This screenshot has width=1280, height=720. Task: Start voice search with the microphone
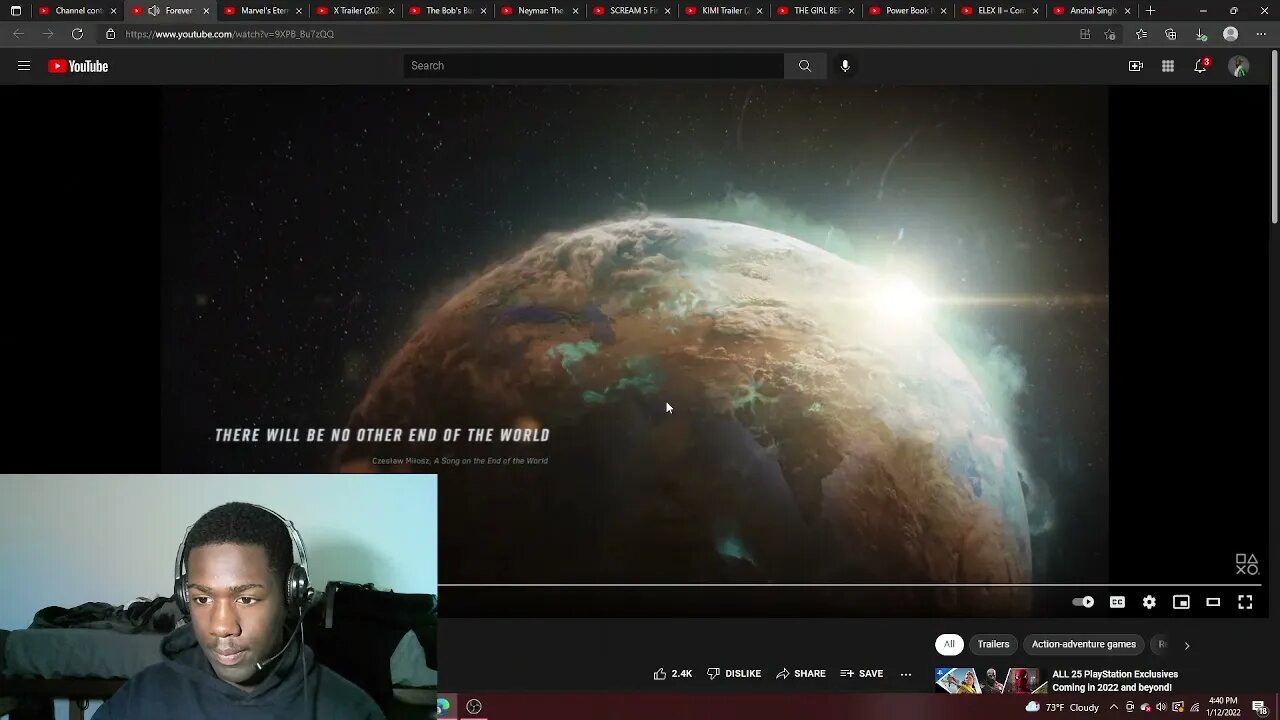point(845,66)
